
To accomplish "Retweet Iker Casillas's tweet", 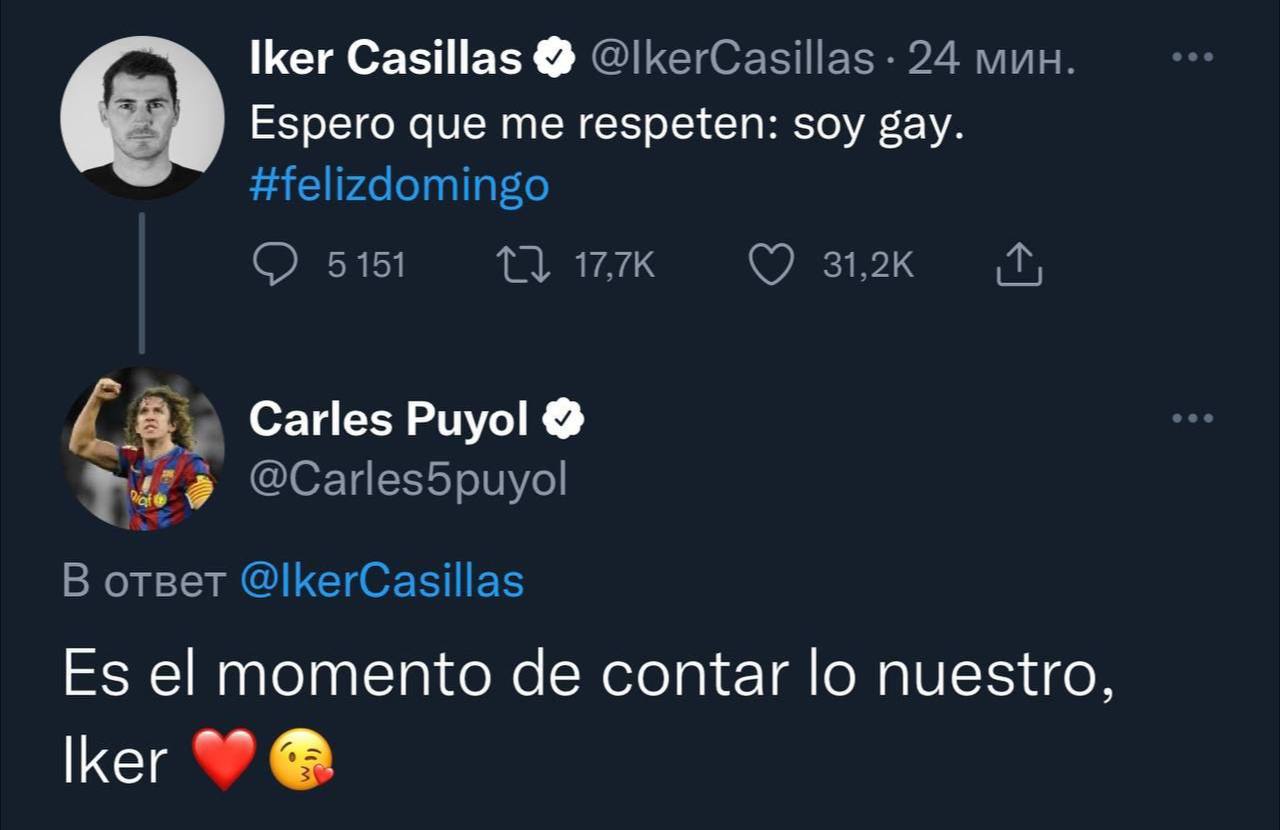I will pos(523,265).
